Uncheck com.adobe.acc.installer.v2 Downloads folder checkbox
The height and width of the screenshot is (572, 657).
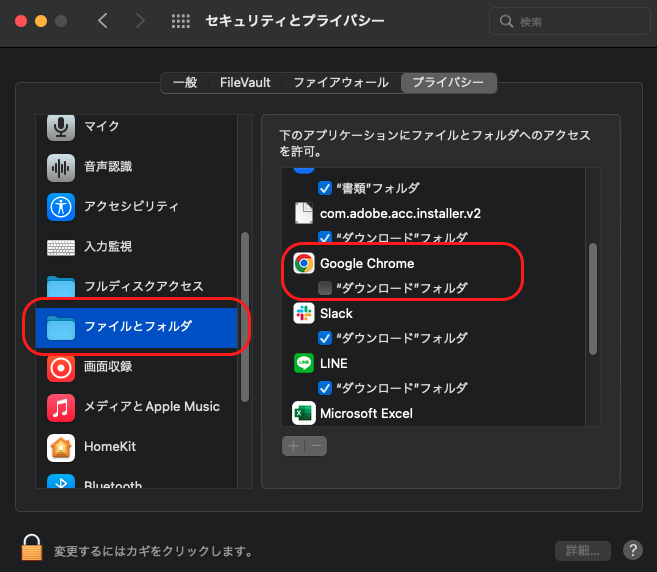click(324, 238)
